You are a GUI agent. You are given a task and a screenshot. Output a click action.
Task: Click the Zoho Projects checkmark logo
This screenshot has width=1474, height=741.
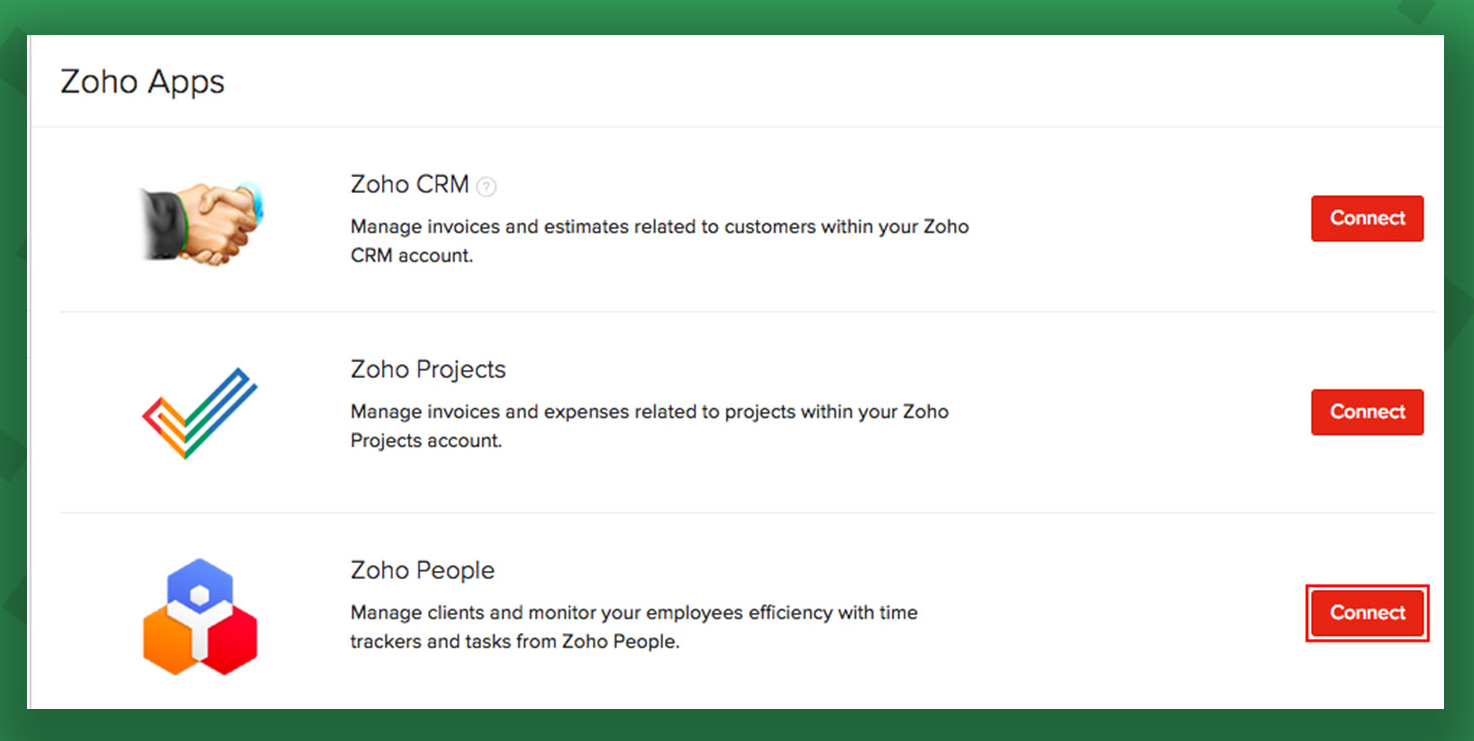click(x=200, y=413)
